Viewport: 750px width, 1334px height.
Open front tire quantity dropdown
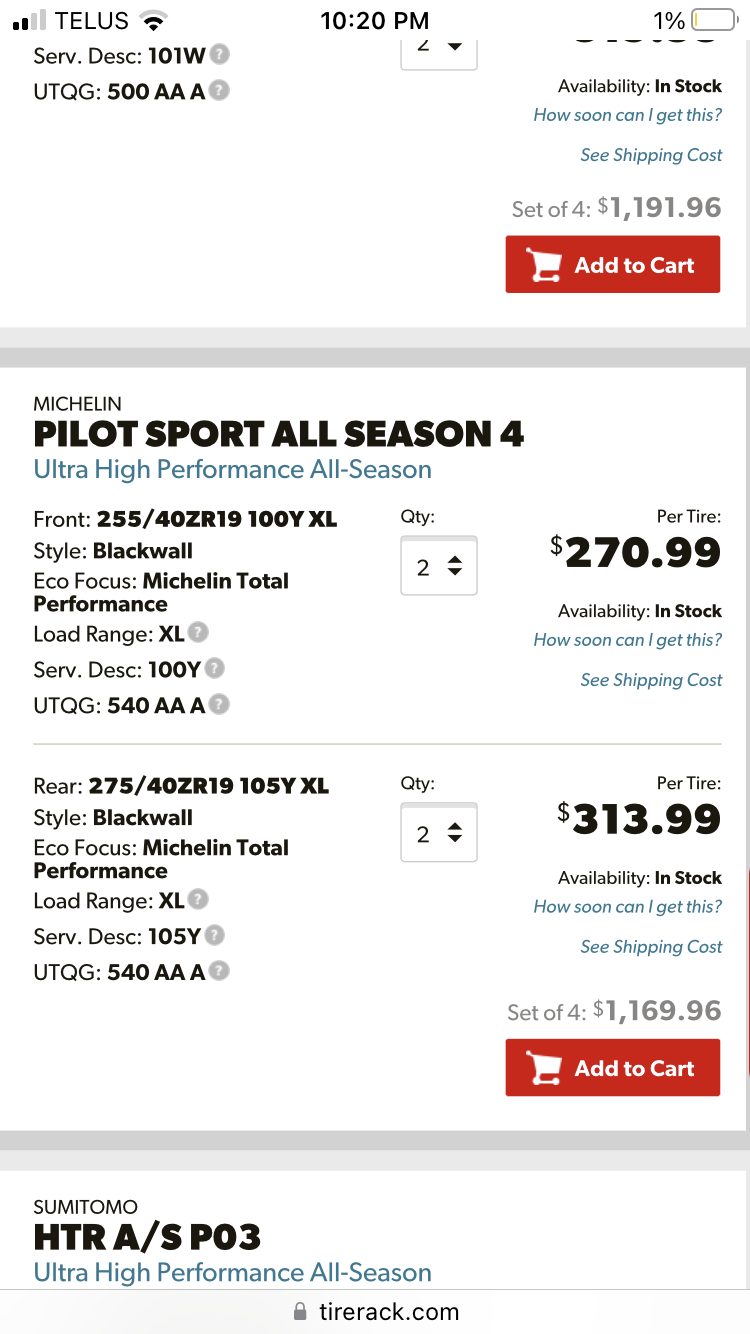pyautogui.click(x=439, y=566)
